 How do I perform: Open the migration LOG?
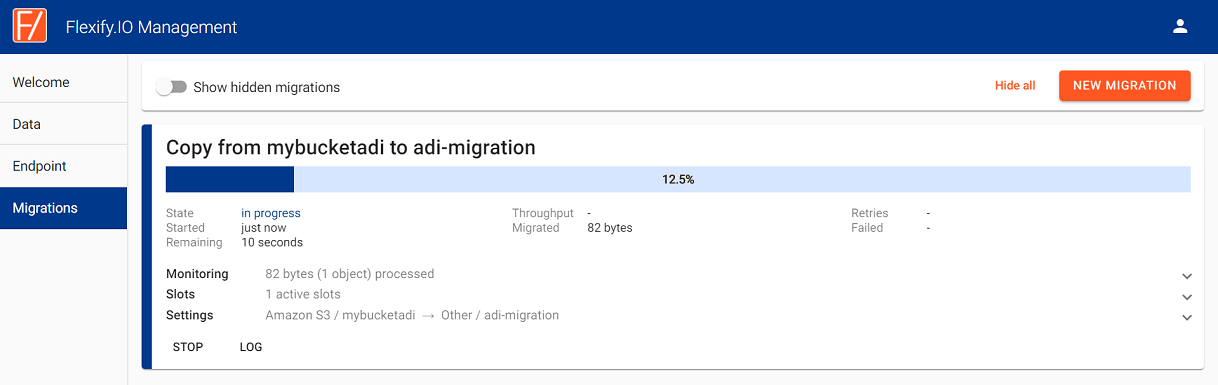[251, 347]
